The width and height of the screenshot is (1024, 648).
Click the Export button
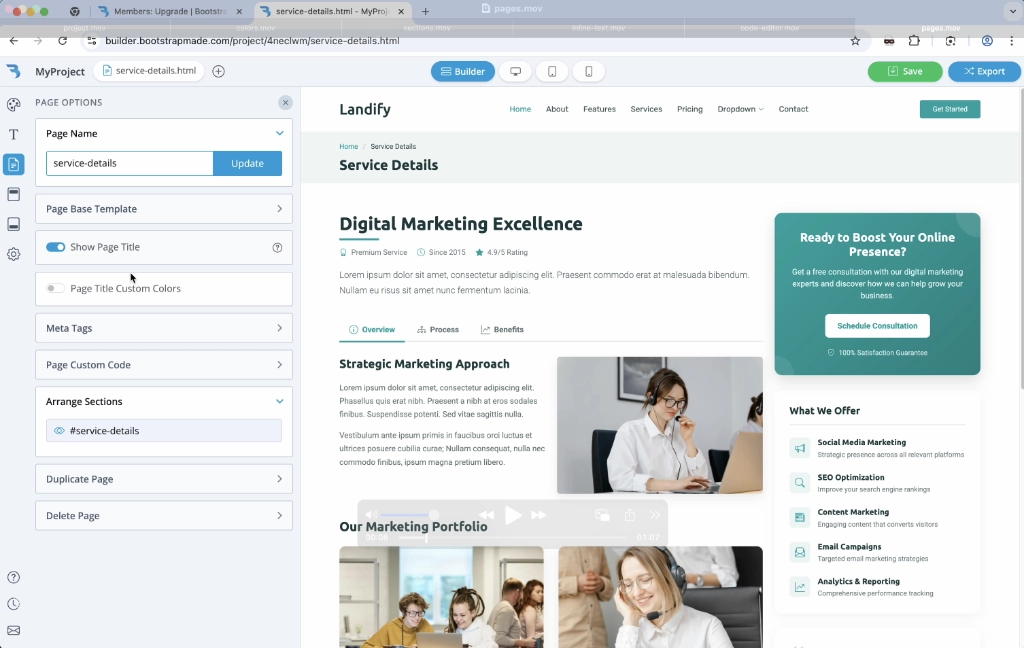[984, 71]
